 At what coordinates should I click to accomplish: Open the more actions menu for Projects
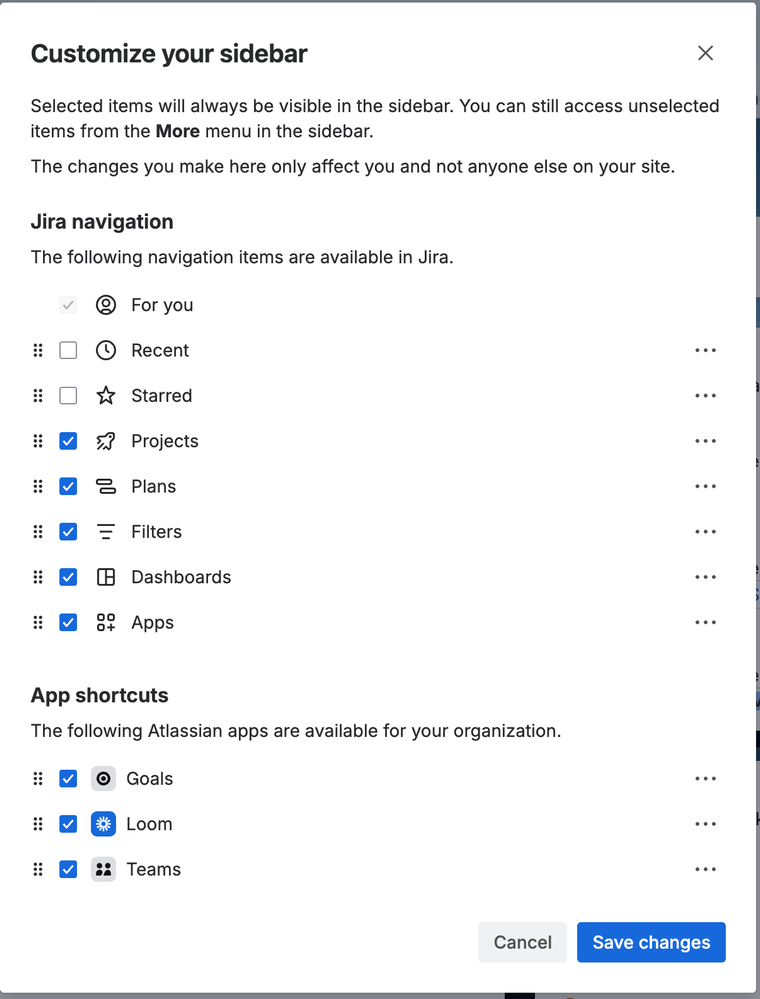coord(706,441)
